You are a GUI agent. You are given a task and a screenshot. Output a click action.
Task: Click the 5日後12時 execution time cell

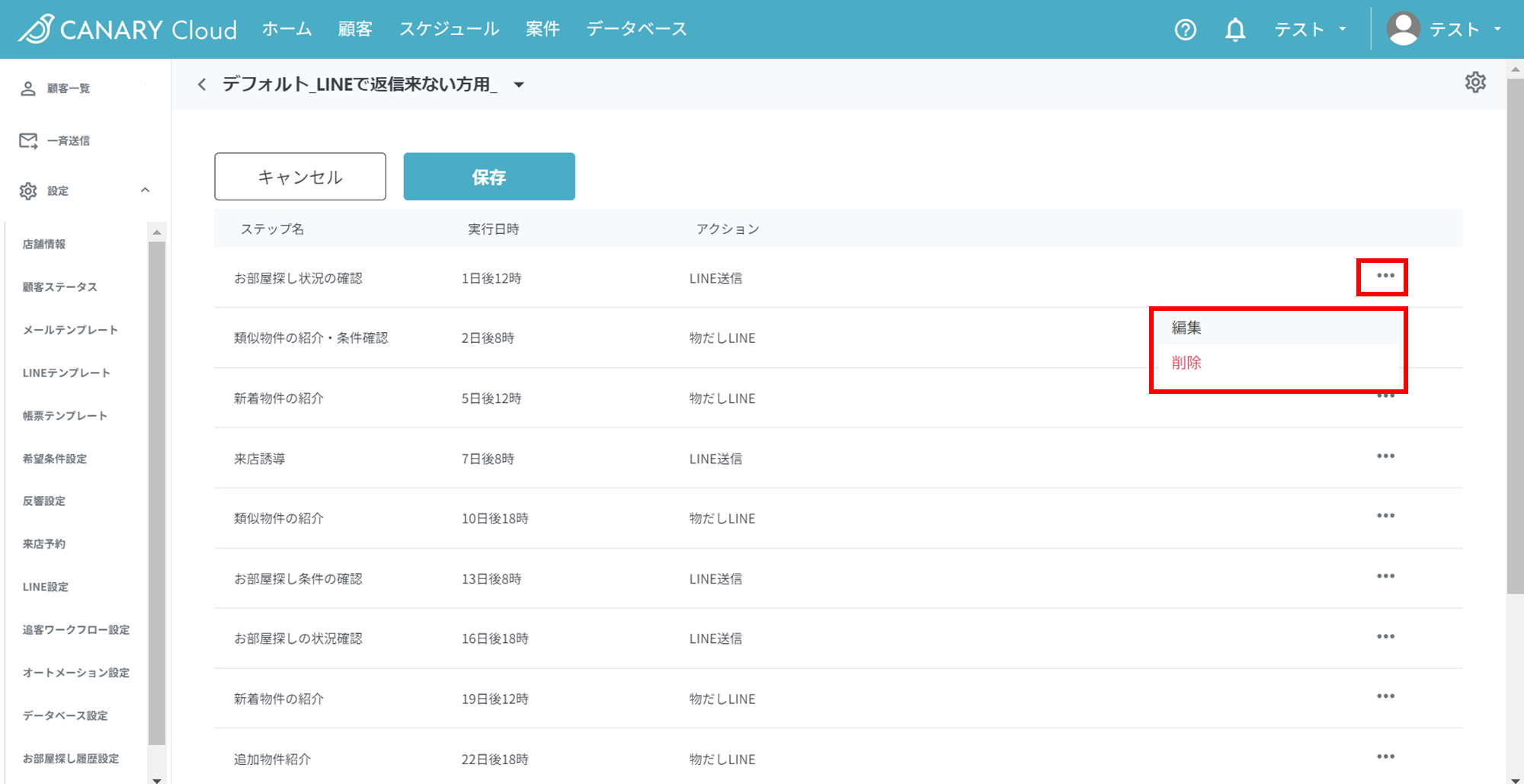click(491, 398)
